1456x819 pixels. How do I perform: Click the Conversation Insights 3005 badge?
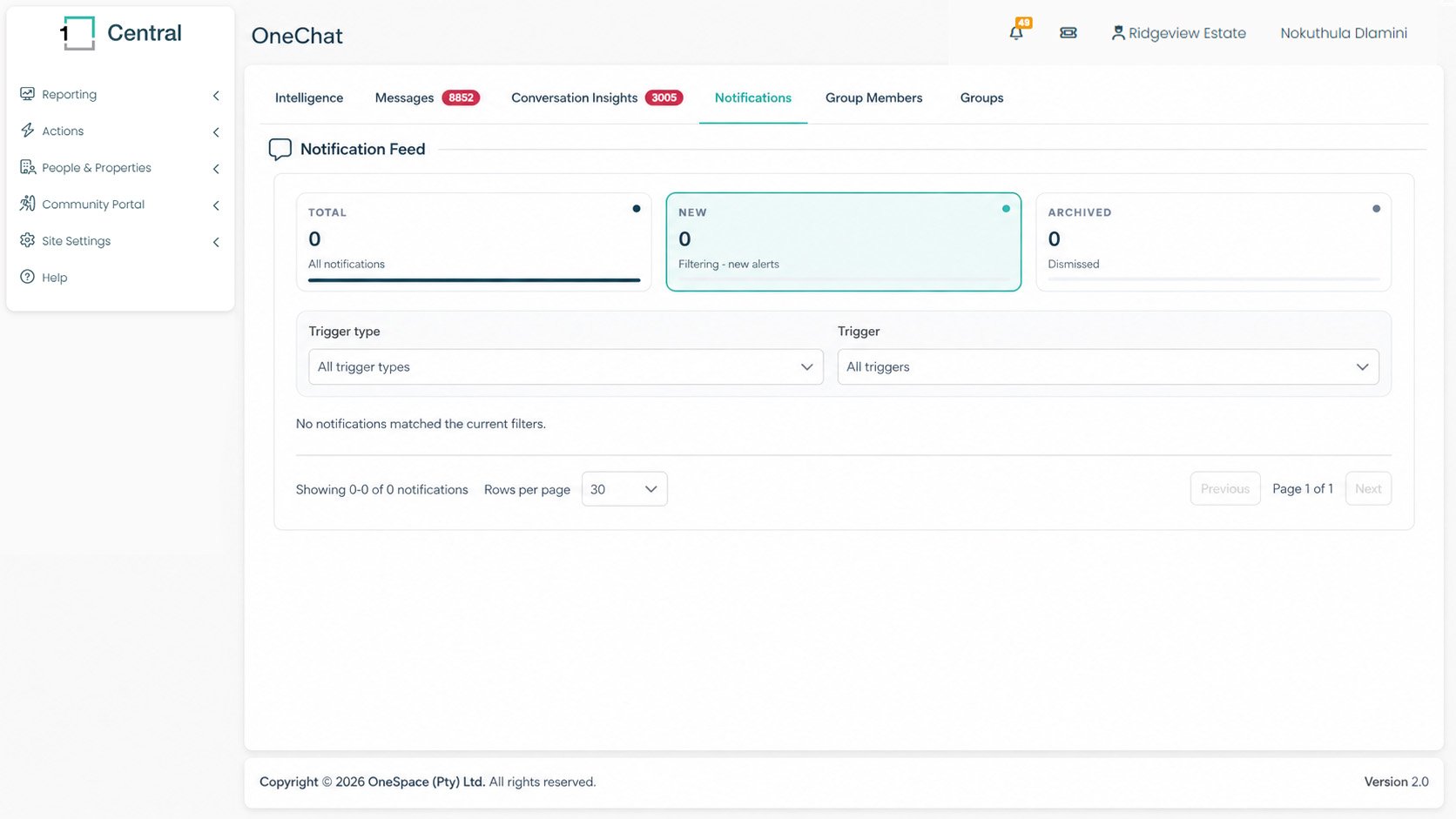tap(664, 97)
